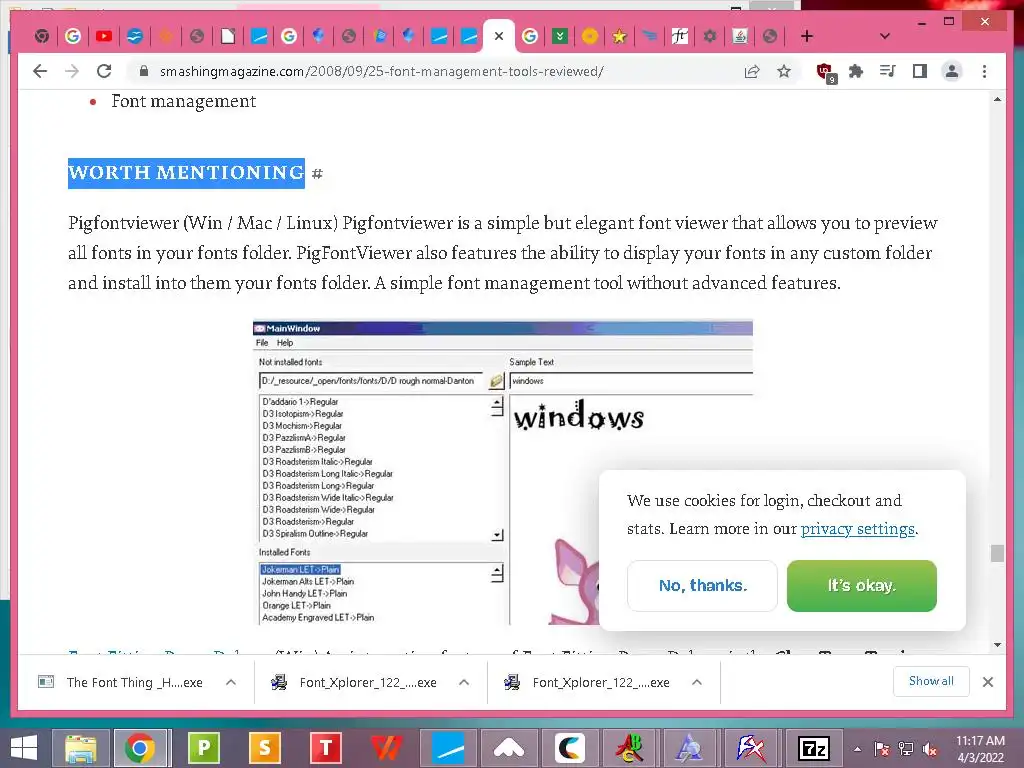Close the active tab
This screenshot has width=1024, height=768.
[x=499, y=36]
